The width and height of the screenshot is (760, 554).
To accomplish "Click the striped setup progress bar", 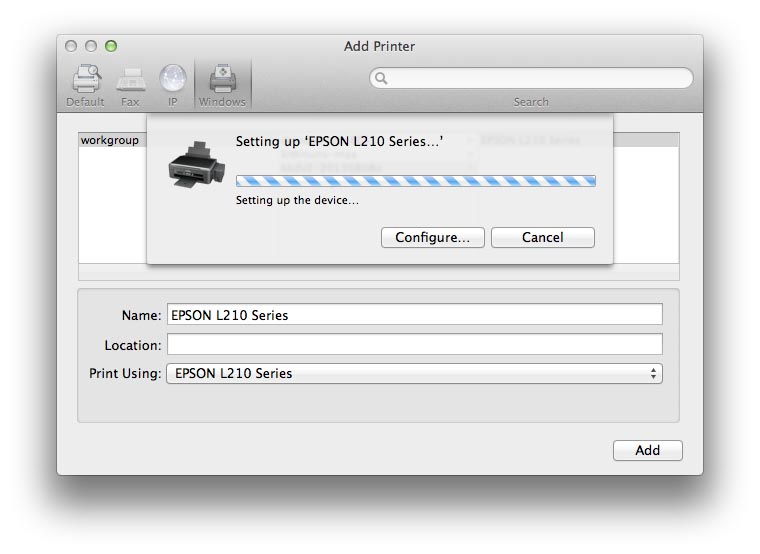I will click(415, 181).
